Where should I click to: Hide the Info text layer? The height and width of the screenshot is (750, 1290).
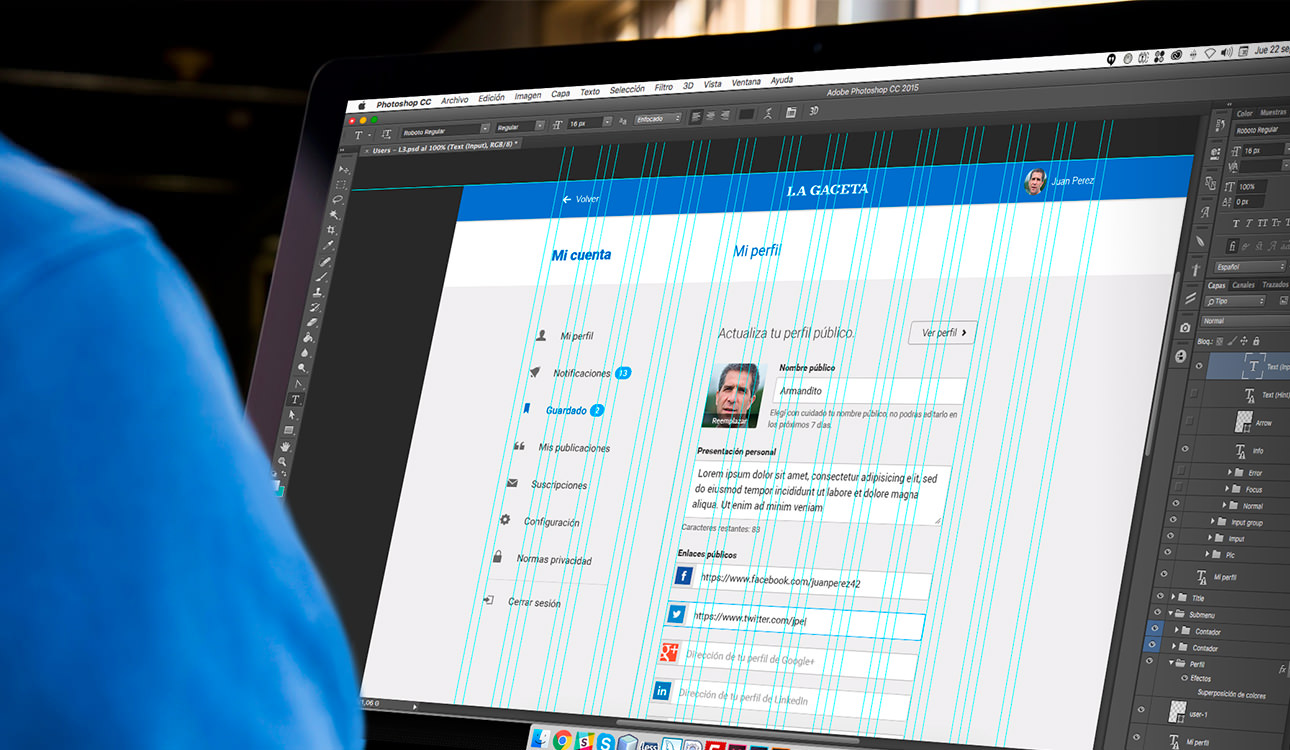tap(1187, 450)
